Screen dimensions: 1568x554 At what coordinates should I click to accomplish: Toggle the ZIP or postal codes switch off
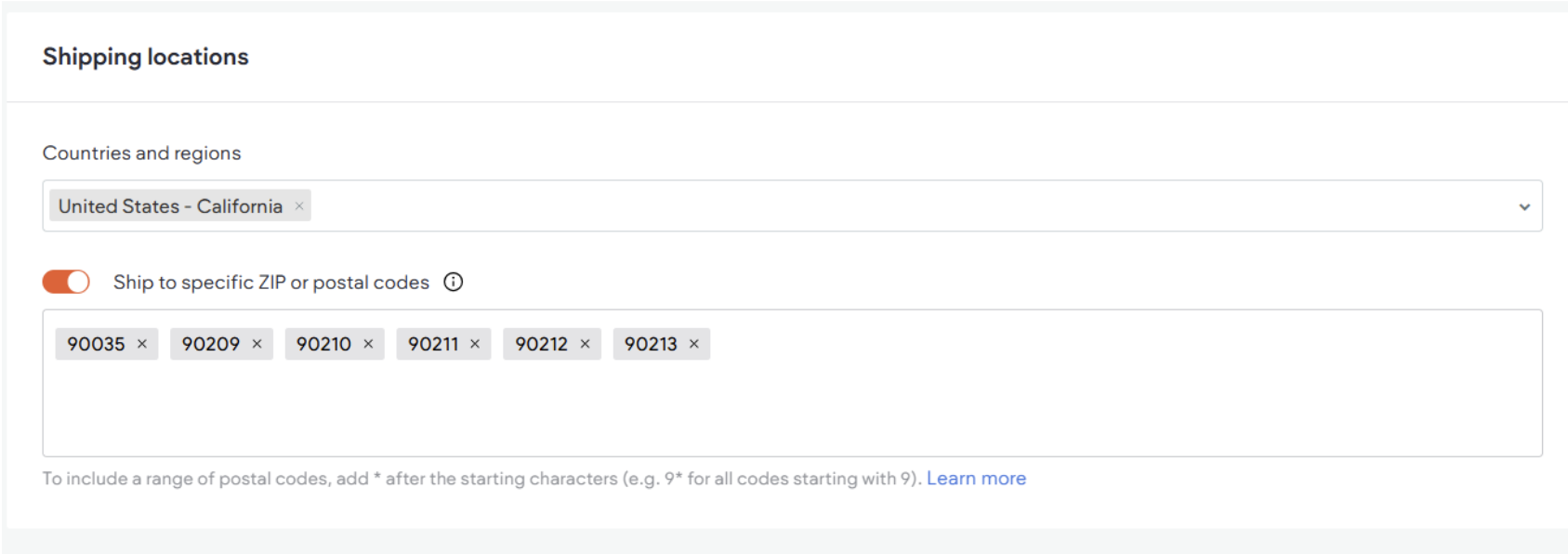[x=65, y=281]
